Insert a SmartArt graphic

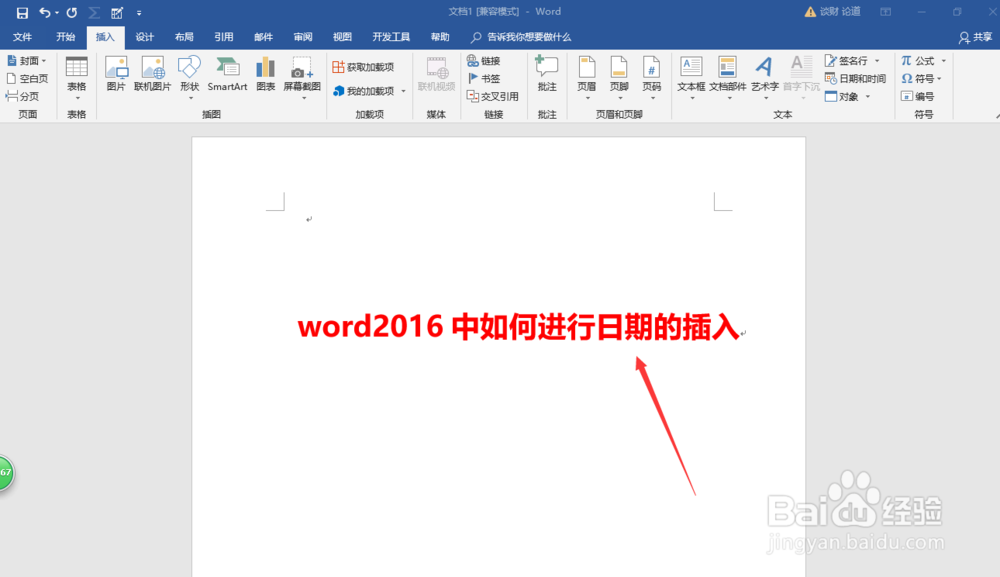[227, 74]
